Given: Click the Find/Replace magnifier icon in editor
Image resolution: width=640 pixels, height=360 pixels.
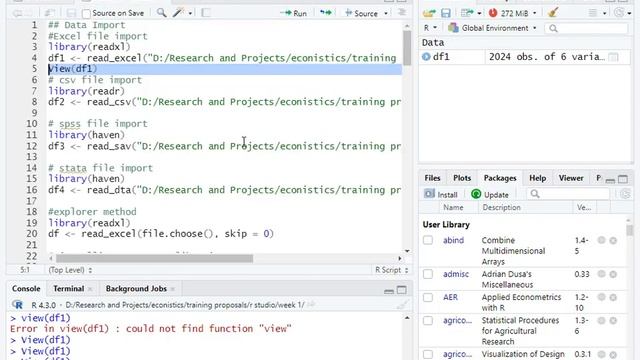Looking at the screenshot, I should click(x=162, y=13).
